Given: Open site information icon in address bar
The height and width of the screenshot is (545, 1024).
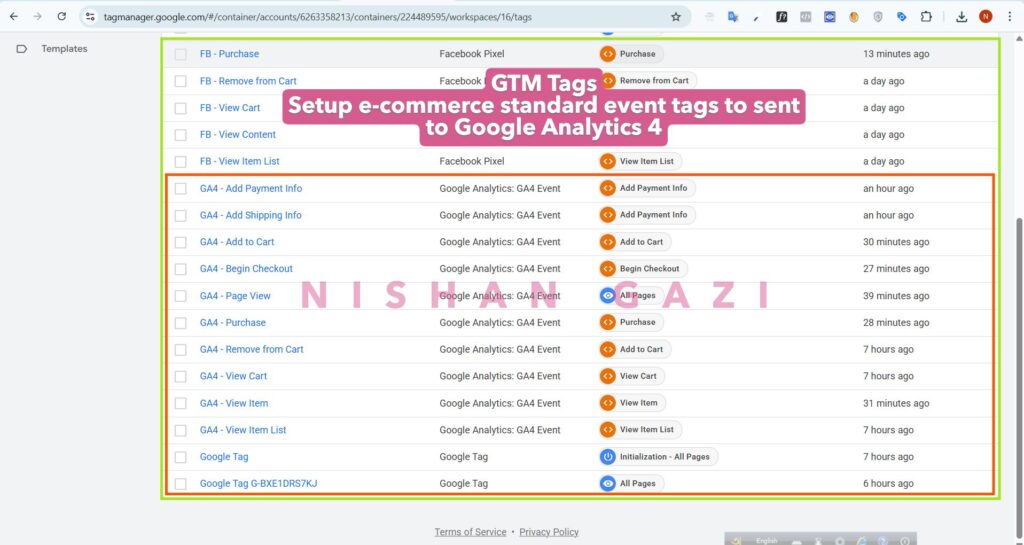Looking at the screenshot, I should point(91,17).
